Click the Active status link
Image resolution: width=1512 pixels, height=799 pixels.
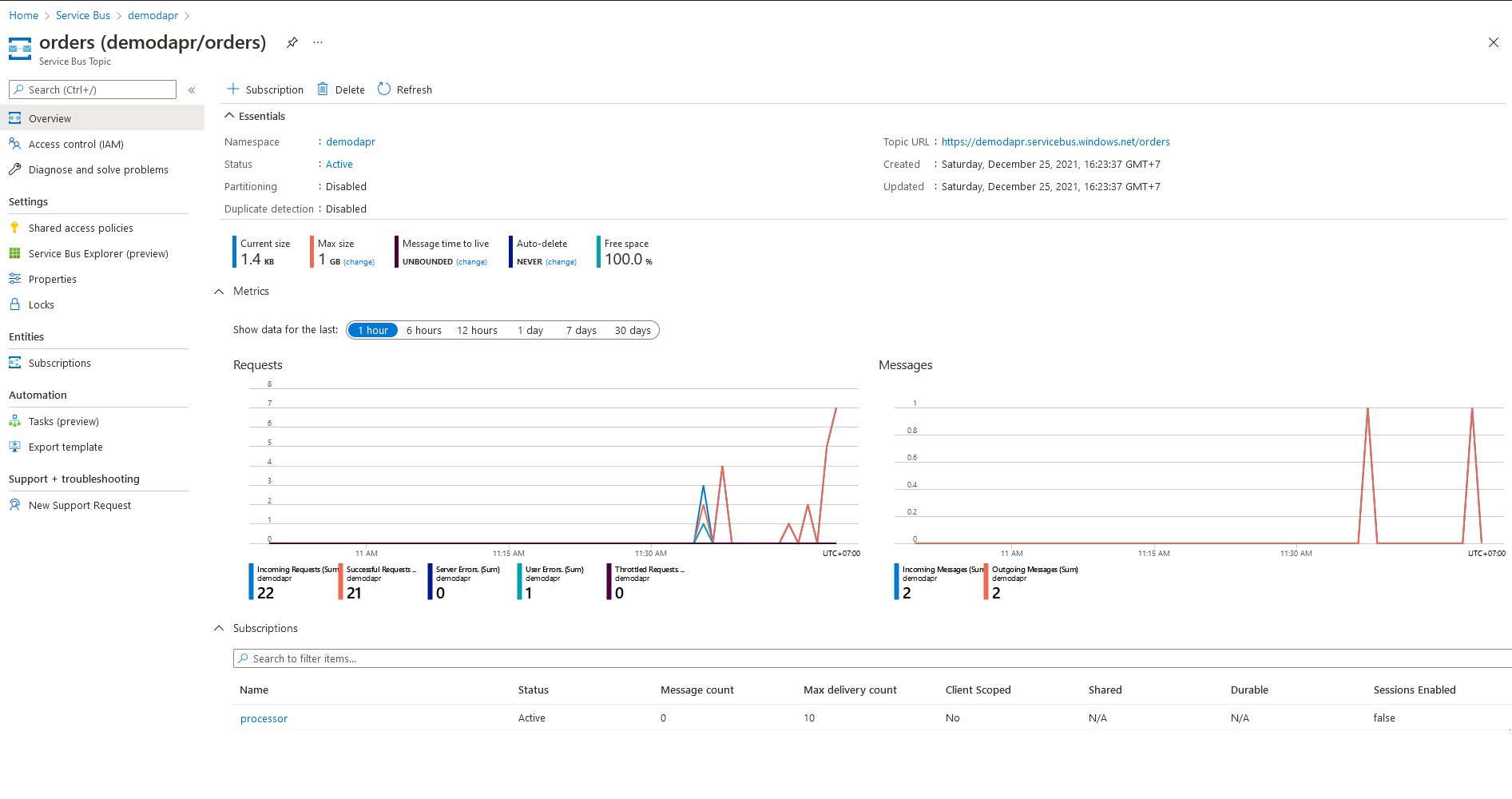pos(339,164)
